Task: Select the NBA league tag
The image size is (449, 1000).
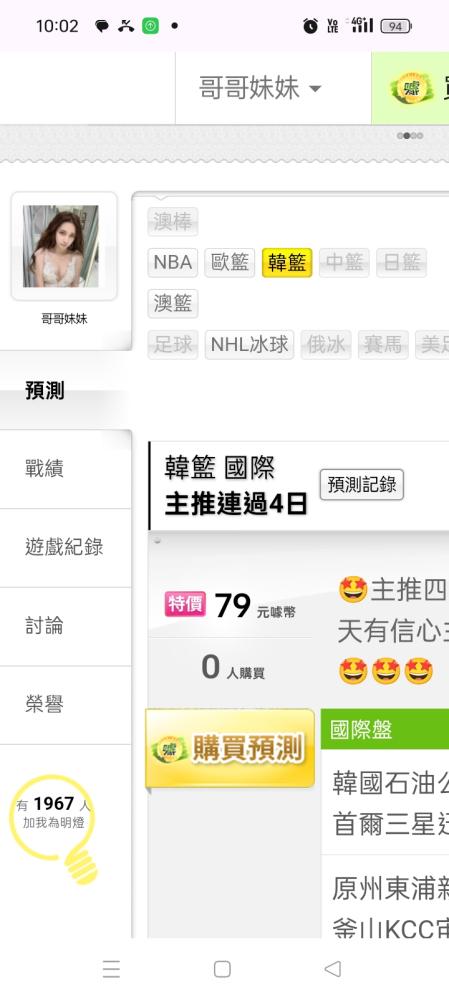Action: tap(173, 263)
